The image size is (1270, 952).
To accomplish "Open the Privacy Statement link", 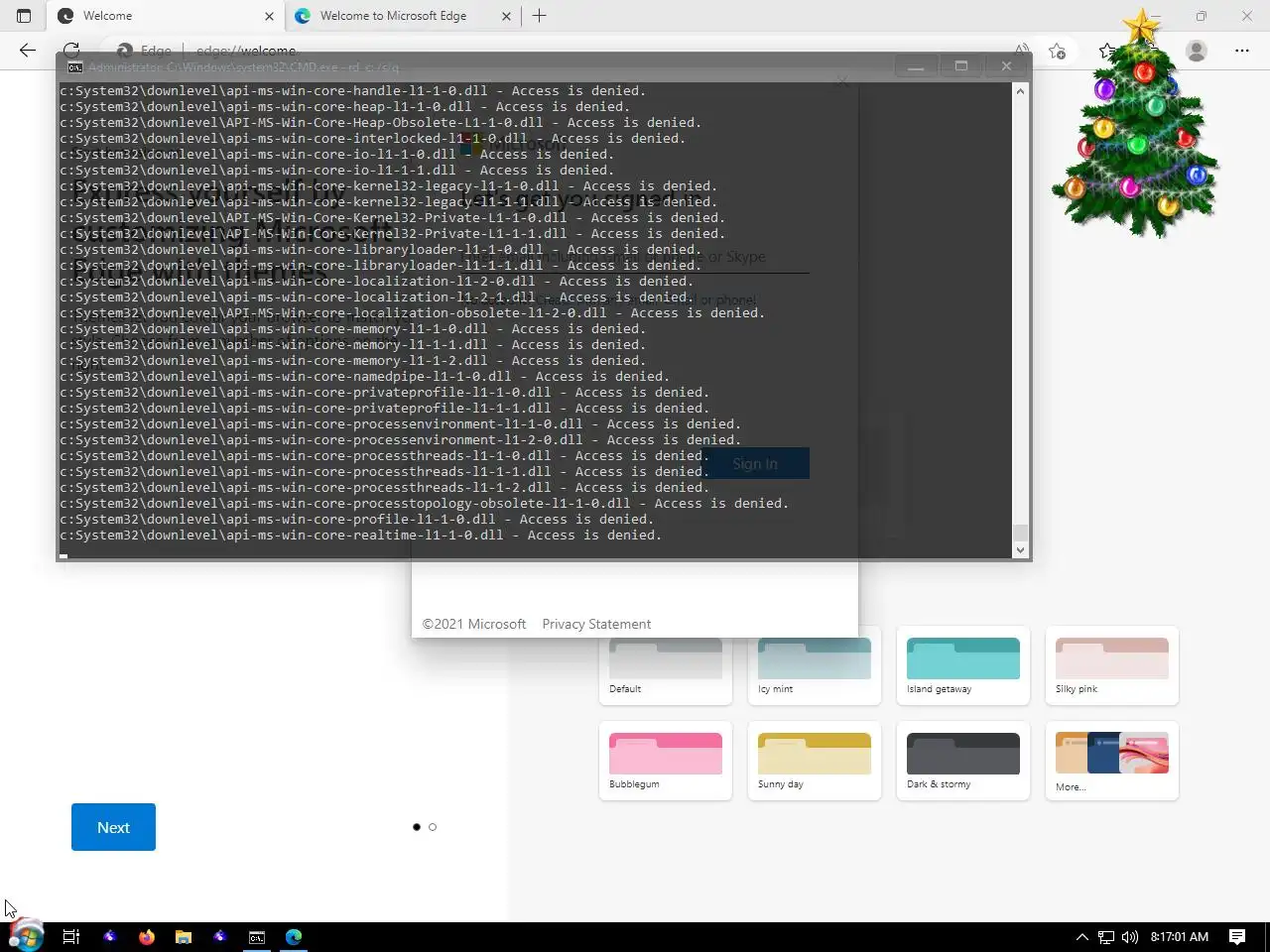I will click(596, 624).
